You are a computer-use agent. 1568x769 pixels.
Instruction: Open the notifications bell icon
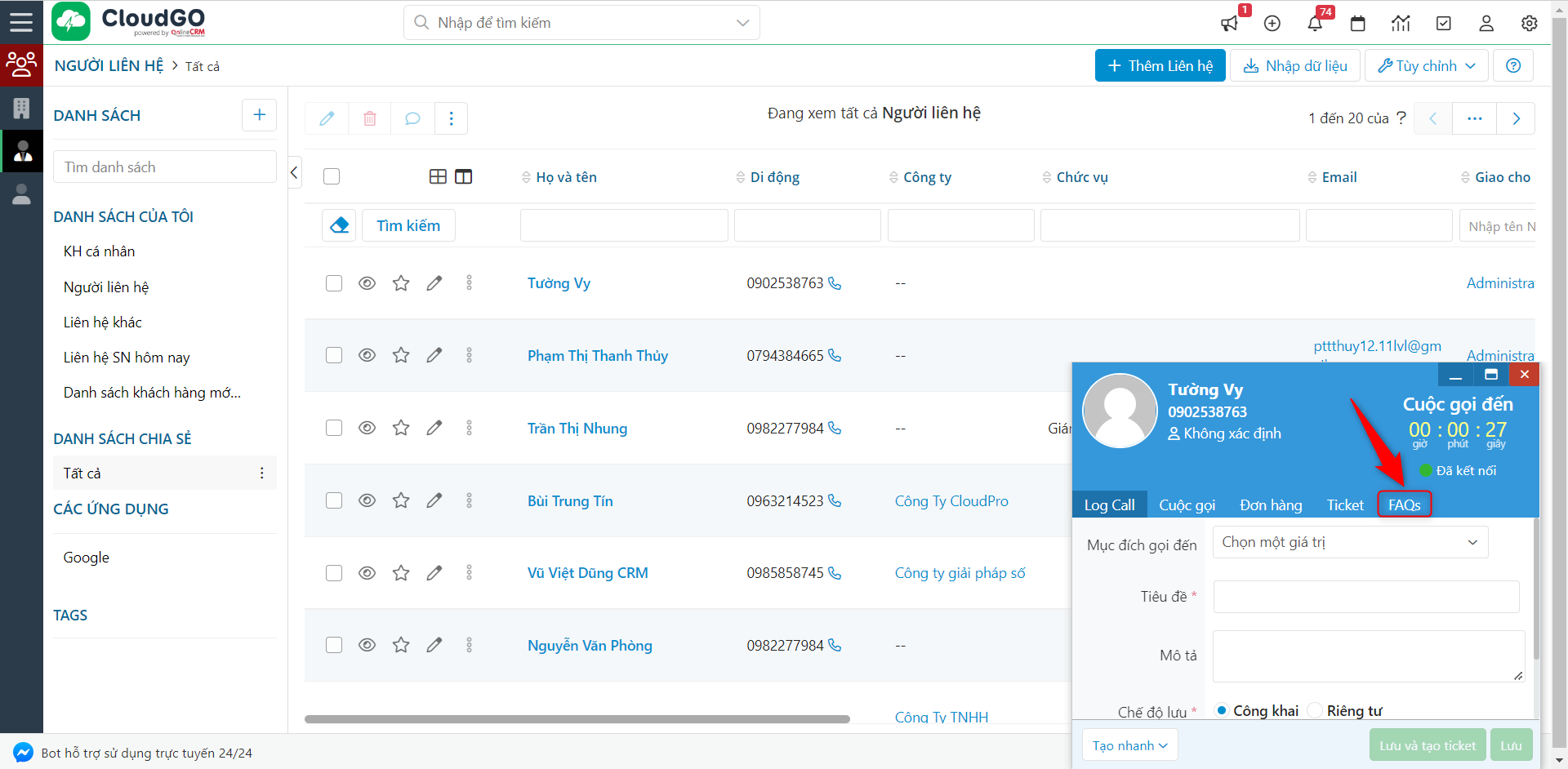click(x=1315, y=24)
